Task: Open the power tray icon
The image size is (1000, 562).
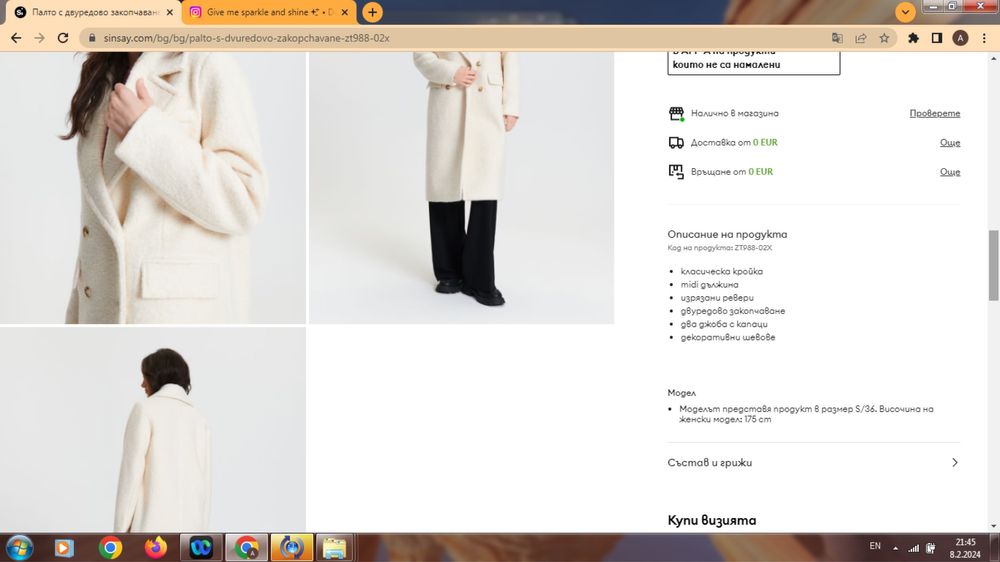Action: (930, 548)
